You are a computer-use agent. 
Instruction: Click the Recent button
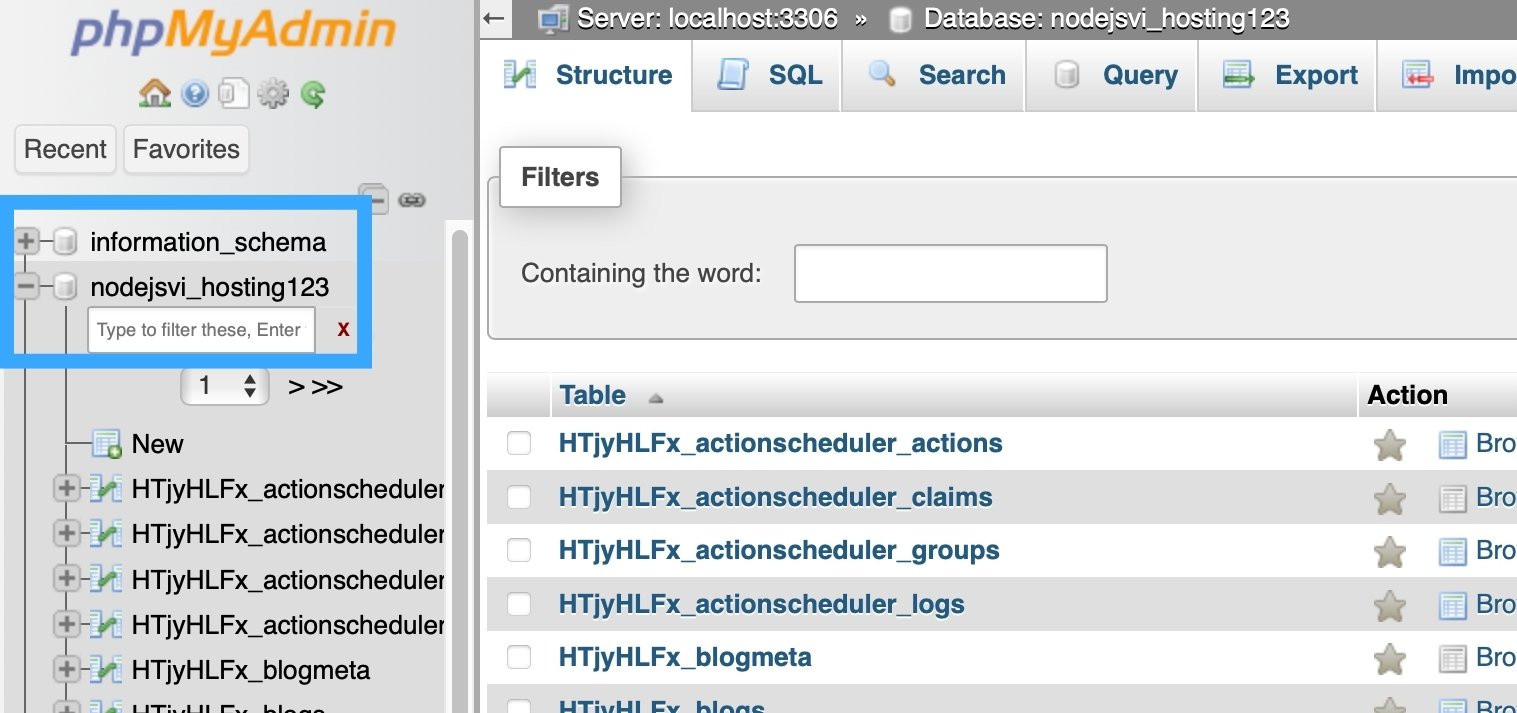tap(65, 149)
